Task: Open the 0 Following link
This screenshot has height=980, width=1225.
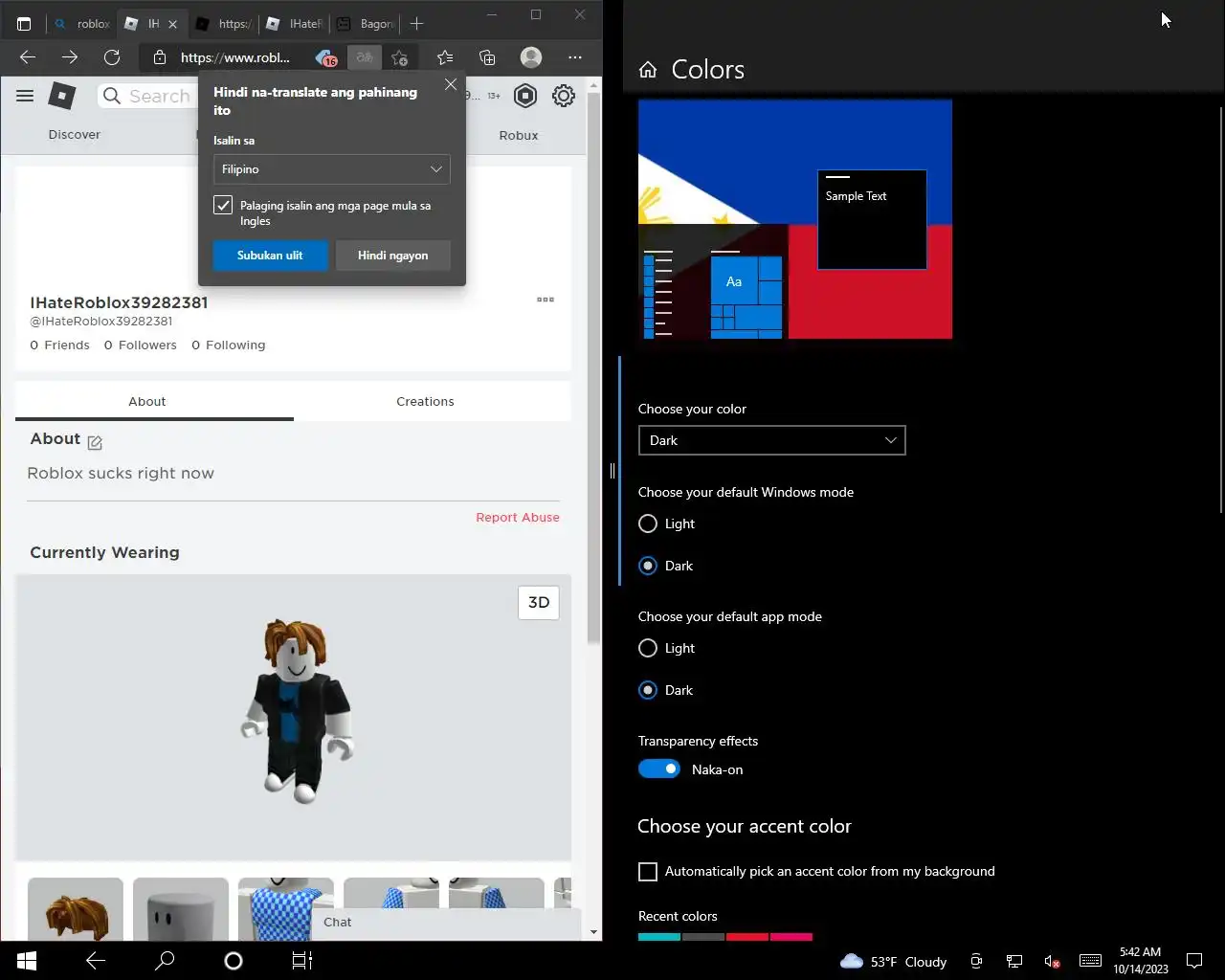Action: coord(229,345)
